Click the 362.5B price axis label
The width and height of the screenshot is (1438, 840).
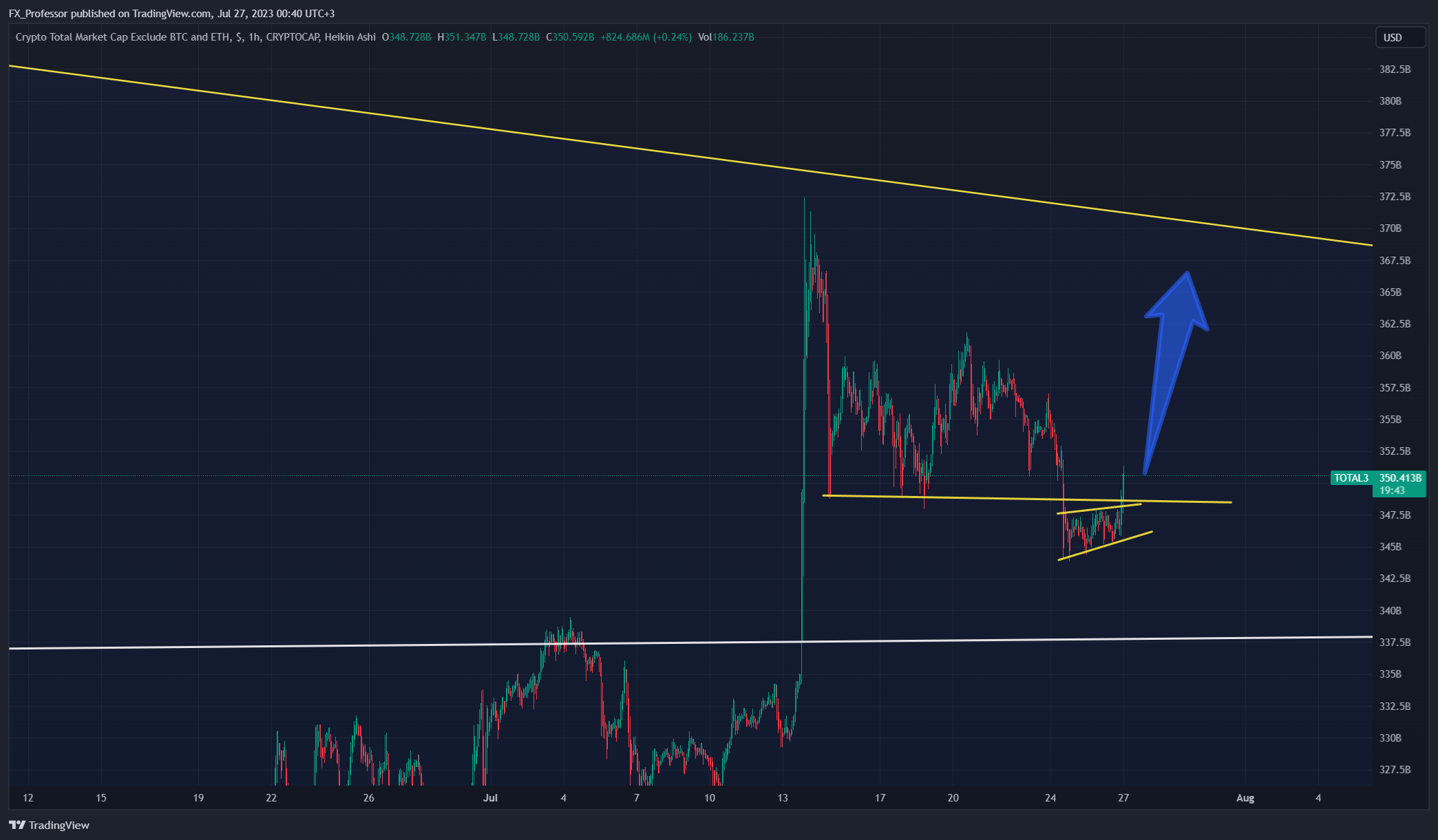coord(1395,324)
